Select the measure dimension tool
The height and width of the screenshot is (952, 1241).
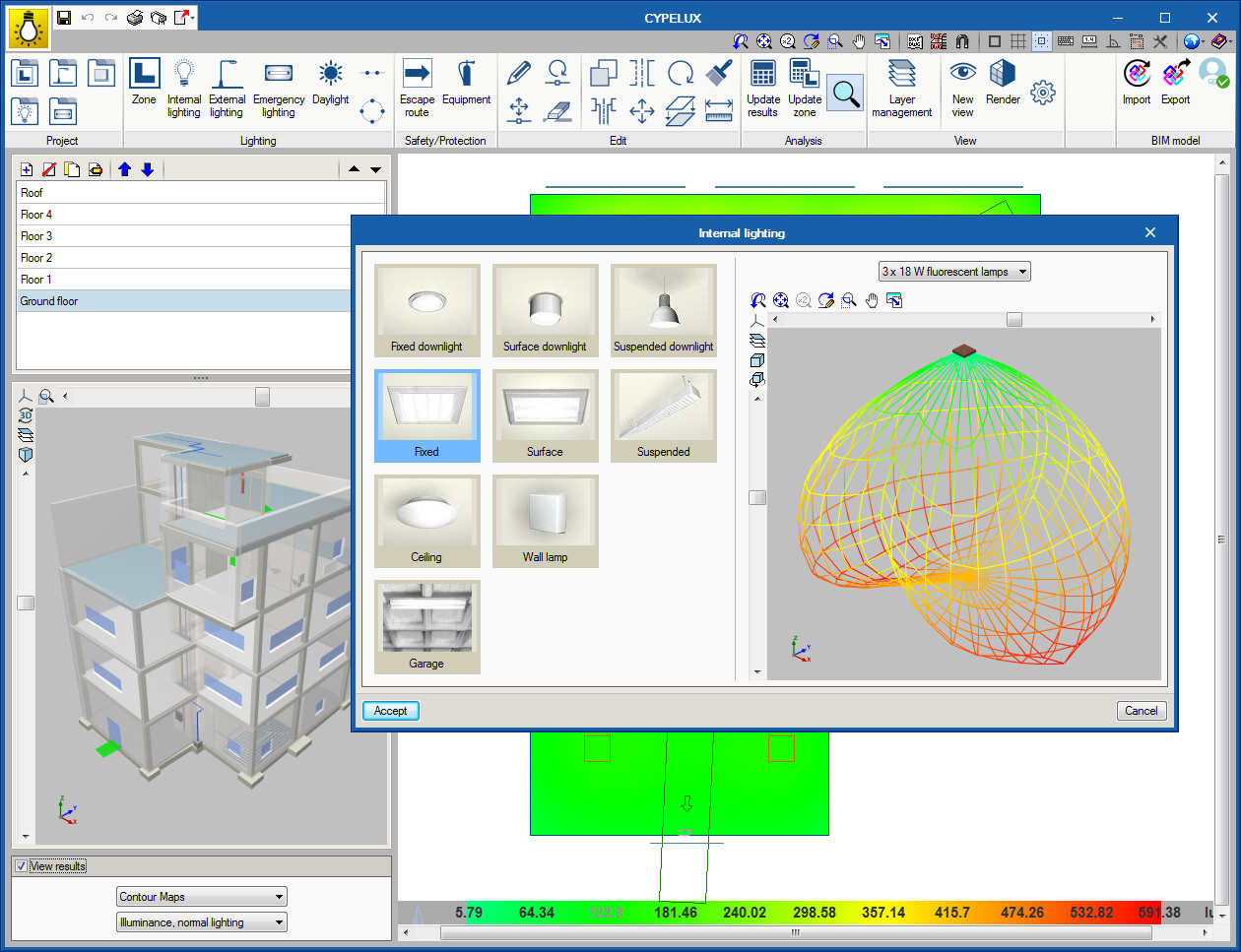coord(719,111)
